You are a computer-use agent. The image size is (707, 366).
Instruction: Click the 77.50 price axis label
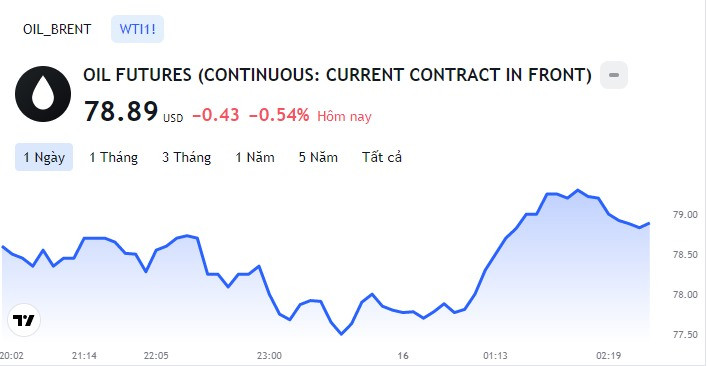(684, 335)
